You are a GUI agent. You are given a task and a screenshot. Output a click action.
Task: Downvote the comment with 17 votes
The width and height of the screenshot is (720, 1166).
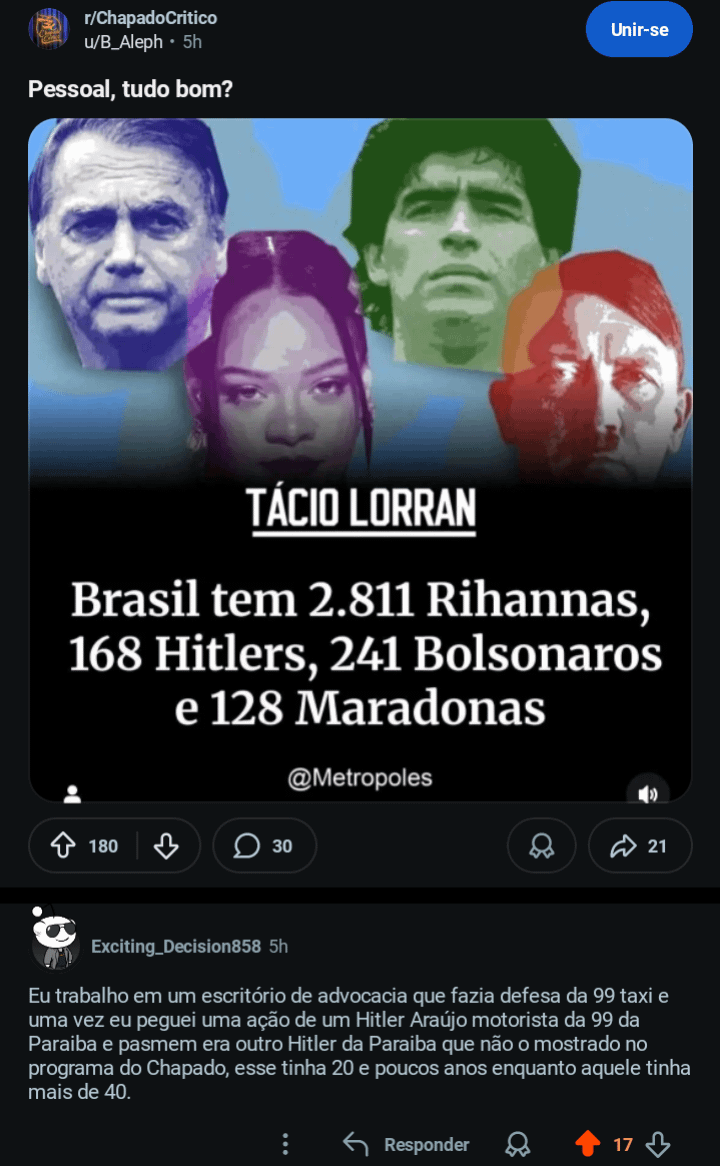pyautogui.click(x=658, y=1144)
